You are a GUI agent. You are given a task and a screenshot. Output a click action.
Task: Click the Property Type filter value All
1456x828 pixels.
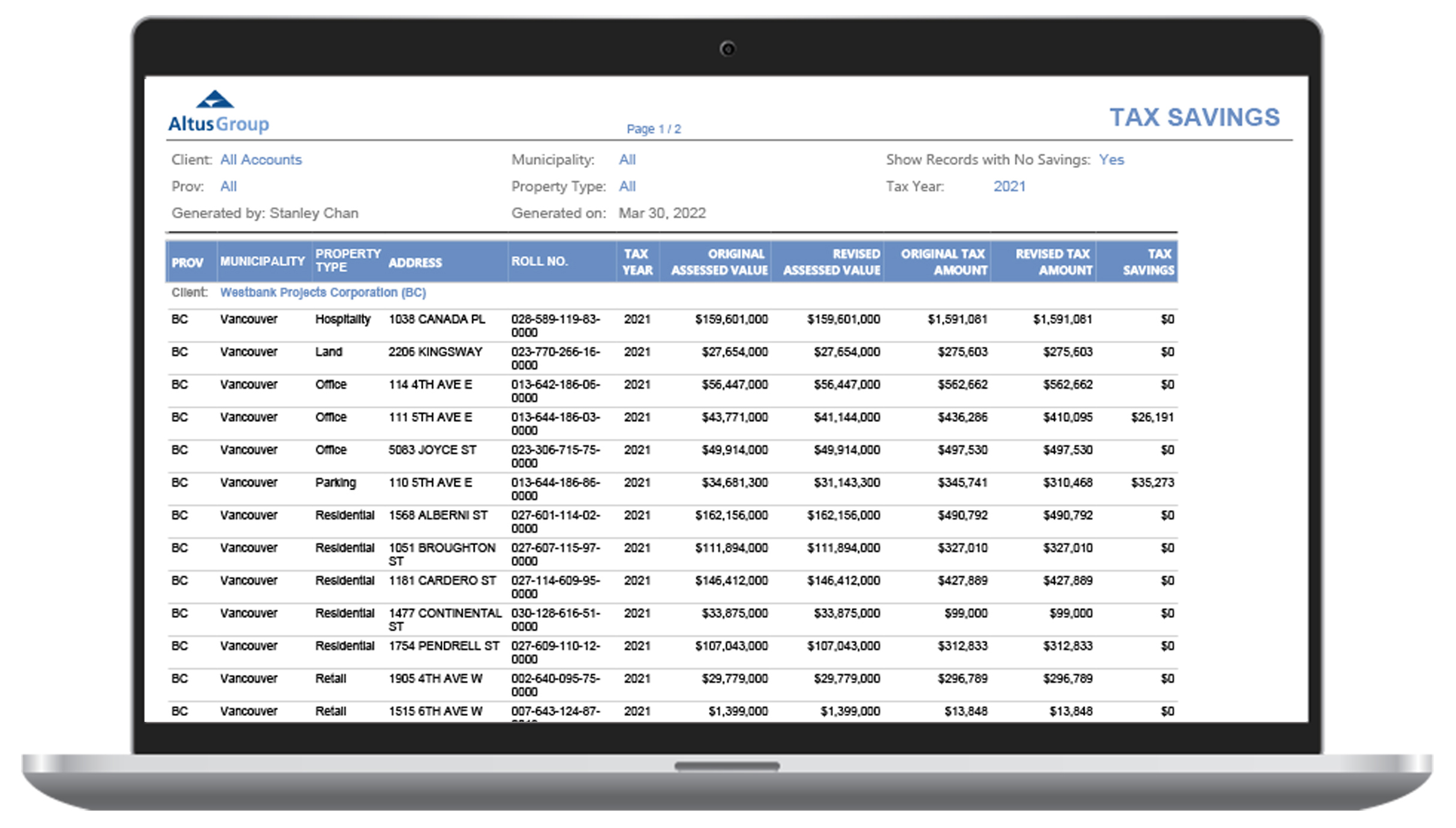tap(627, 187)
